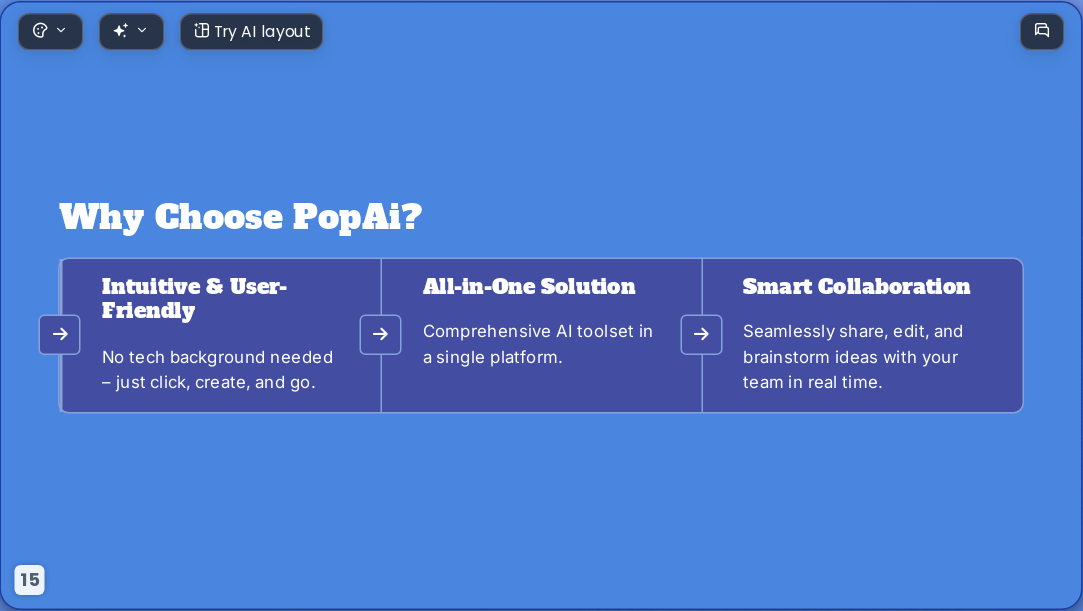This screenshot has height=611, width=1083.
Task: Click the text No tech background needed
Action: [x=218, y=357]
